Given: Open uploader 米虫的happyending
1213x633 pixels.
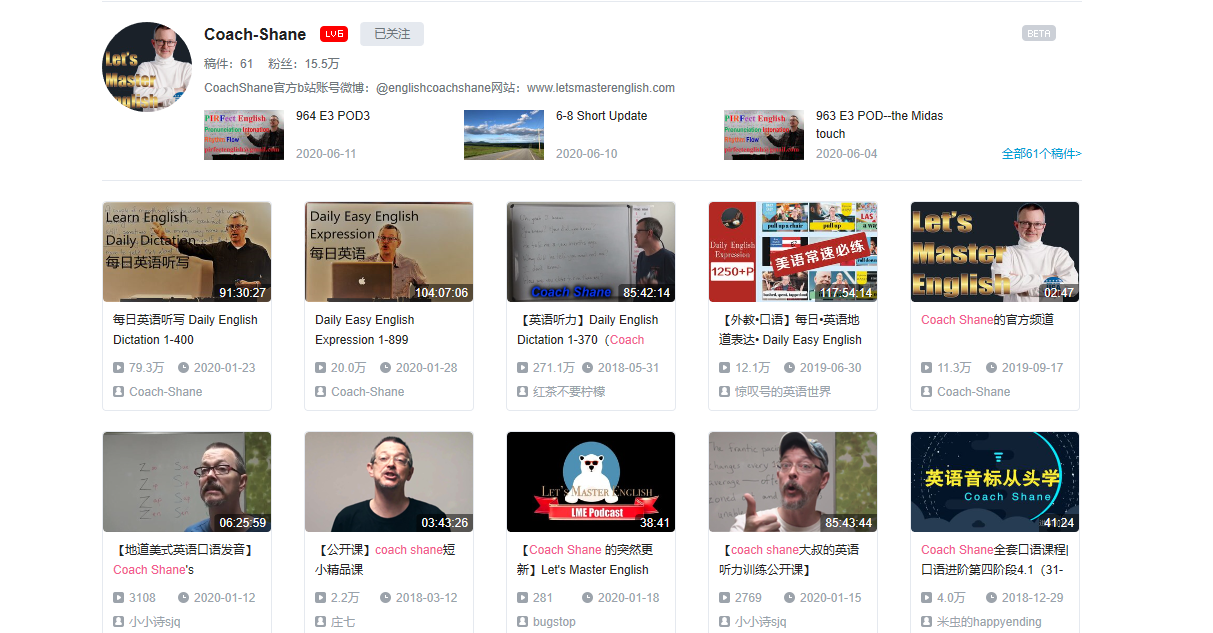Looking at the screenshot, I should coord(989,622).
